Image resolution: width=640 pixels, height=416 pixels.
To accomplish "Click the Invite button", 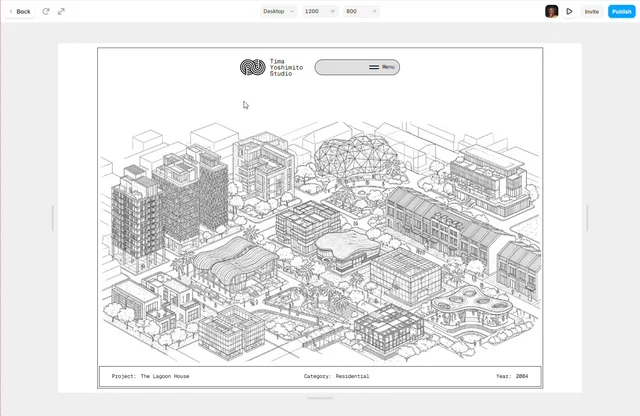I will [591, 11].
